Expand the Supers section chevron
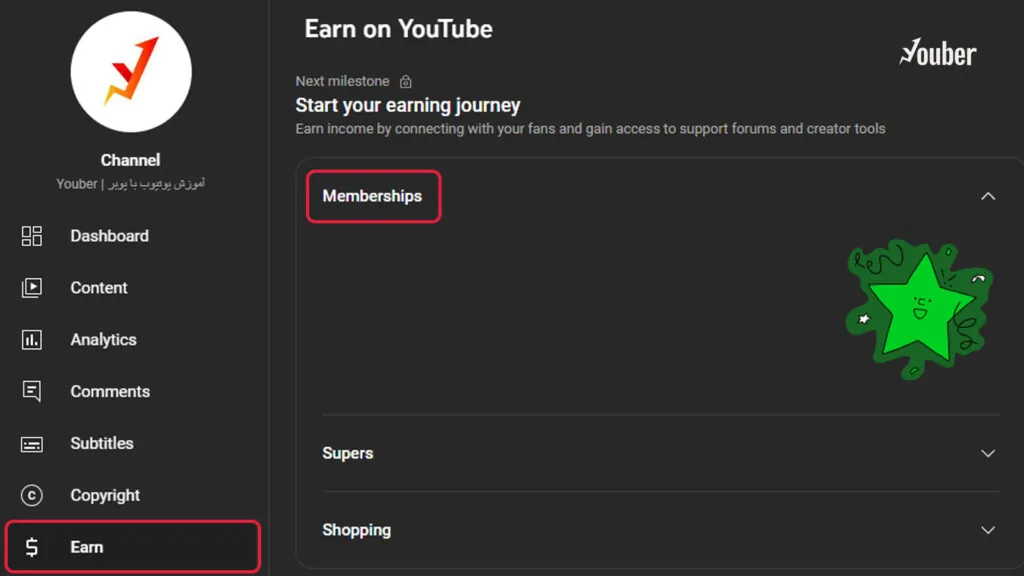 987,453
